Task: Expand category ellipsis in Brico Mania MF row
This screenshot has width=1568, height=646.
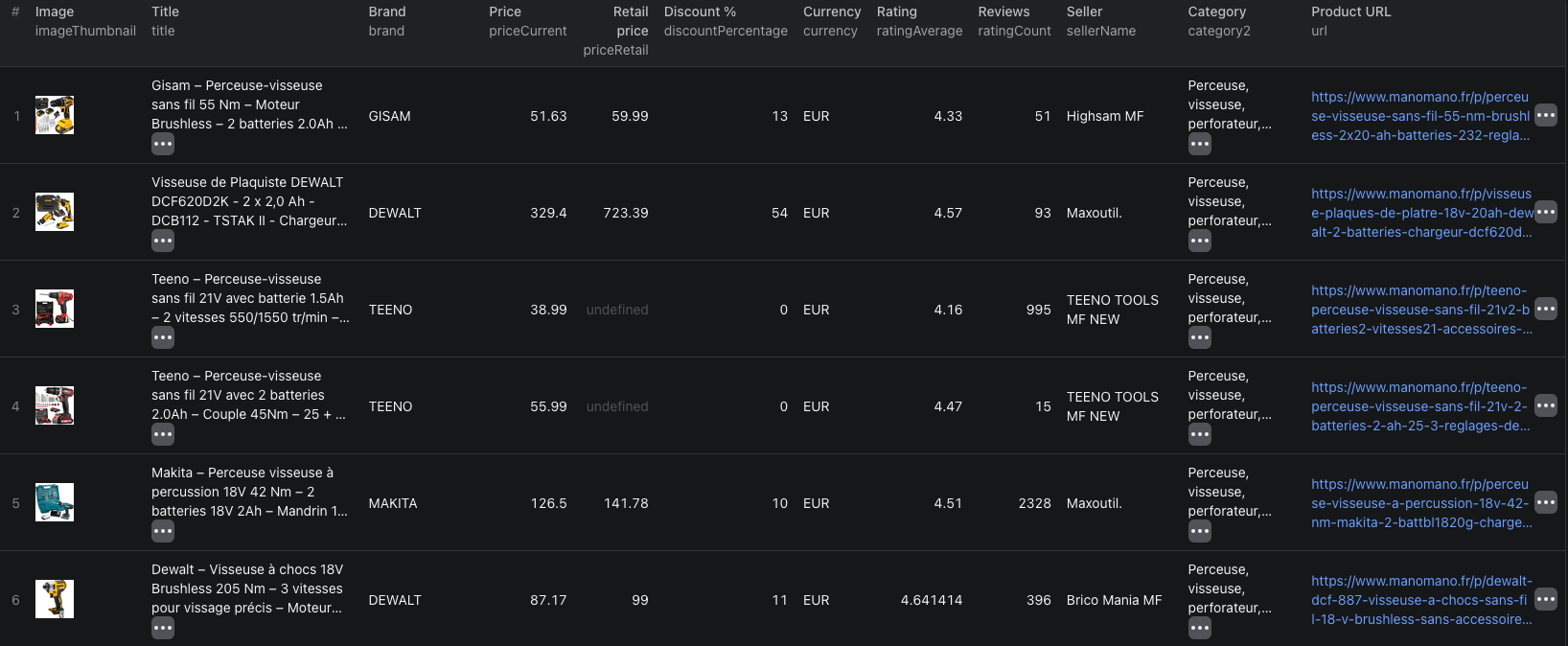Action: pyautogui.click(x=1200, y=629)
